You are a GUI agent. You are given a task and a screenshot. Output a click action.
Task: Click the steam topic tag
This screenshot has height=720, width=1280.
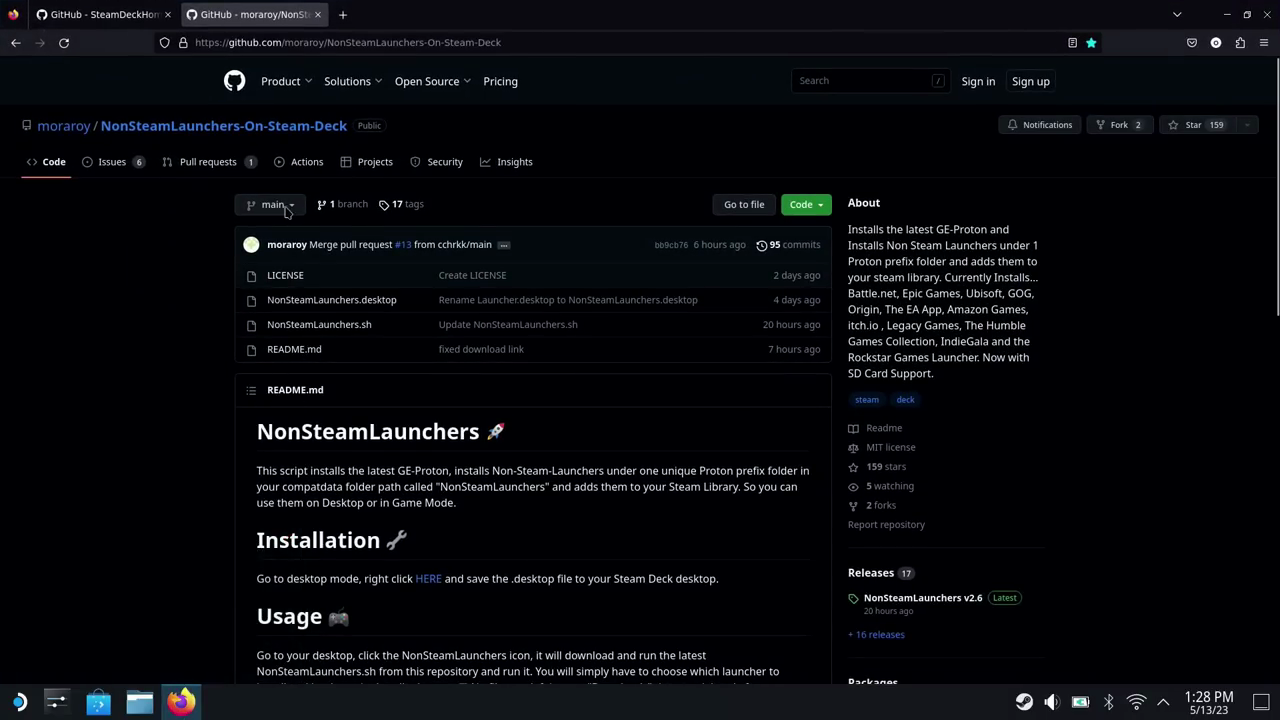tap(867, 400)
